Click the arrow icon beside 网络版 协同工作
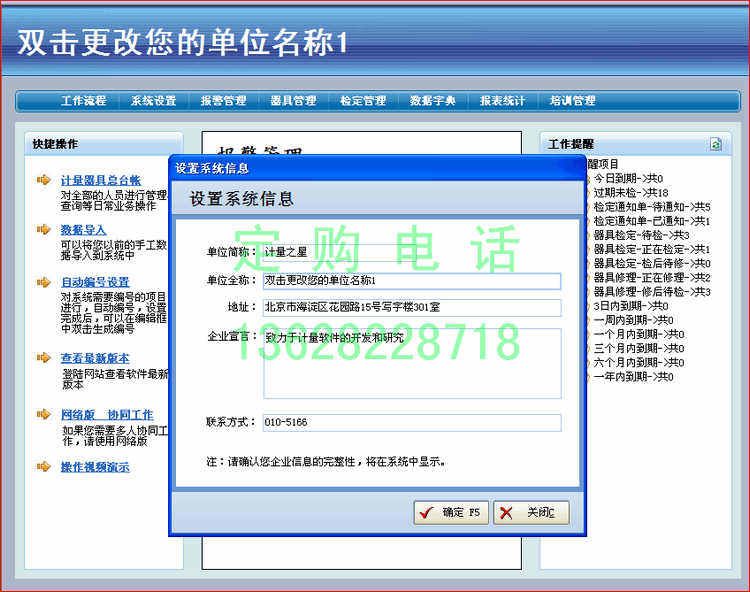Image resolution: width=750 pixels, height=592 pixels. tap(44, 414)
